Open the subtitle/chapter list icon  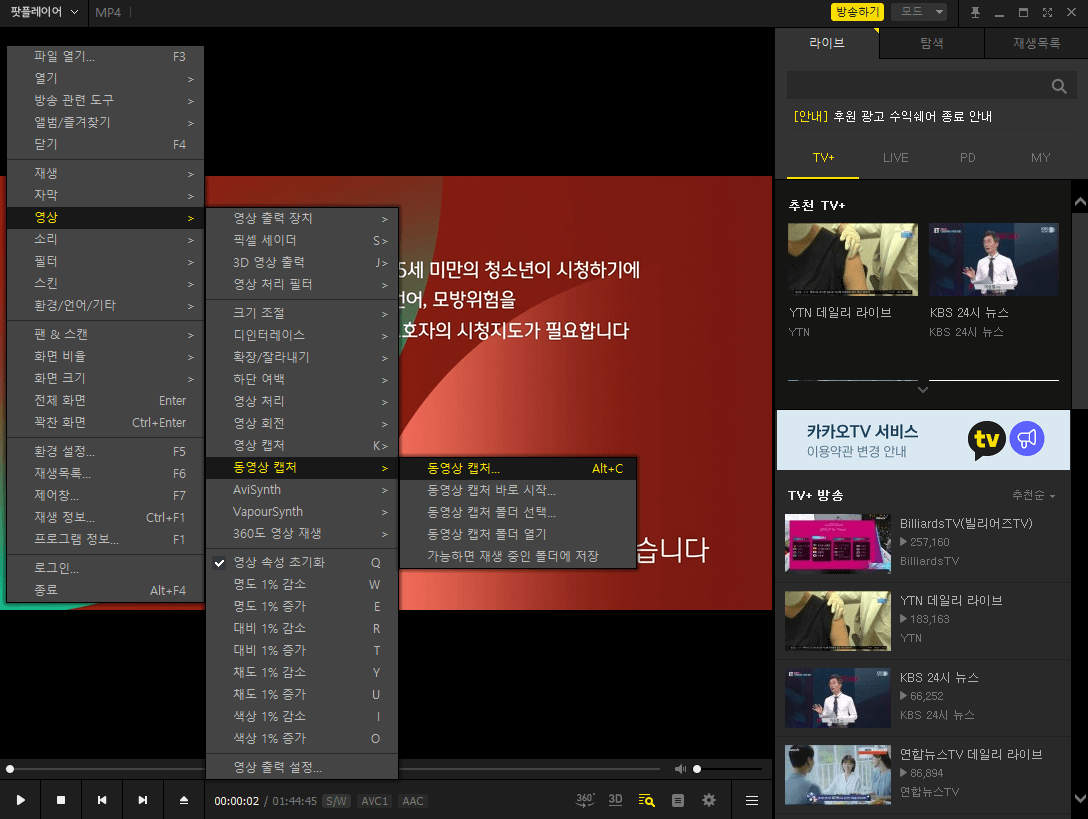(678, 800)
